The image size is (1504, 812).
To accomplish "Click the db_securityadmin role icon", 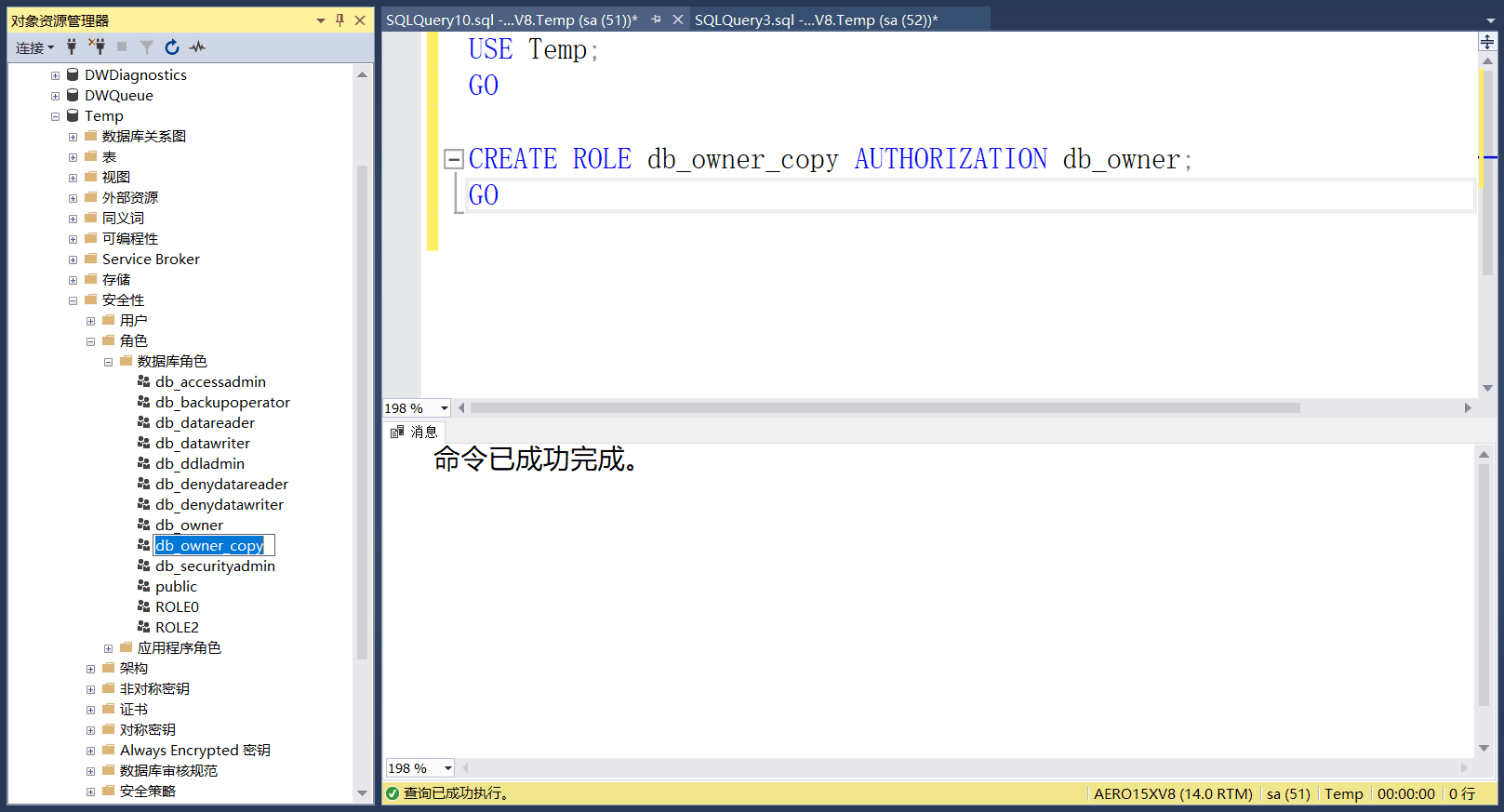I will 144,566.
